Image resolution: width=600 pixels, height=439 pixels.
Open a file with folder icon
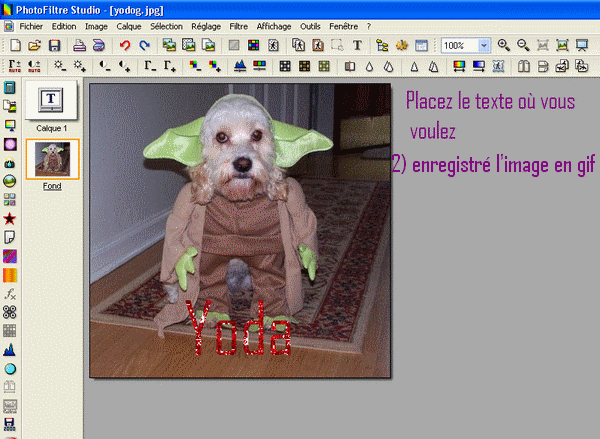[34, 45]
